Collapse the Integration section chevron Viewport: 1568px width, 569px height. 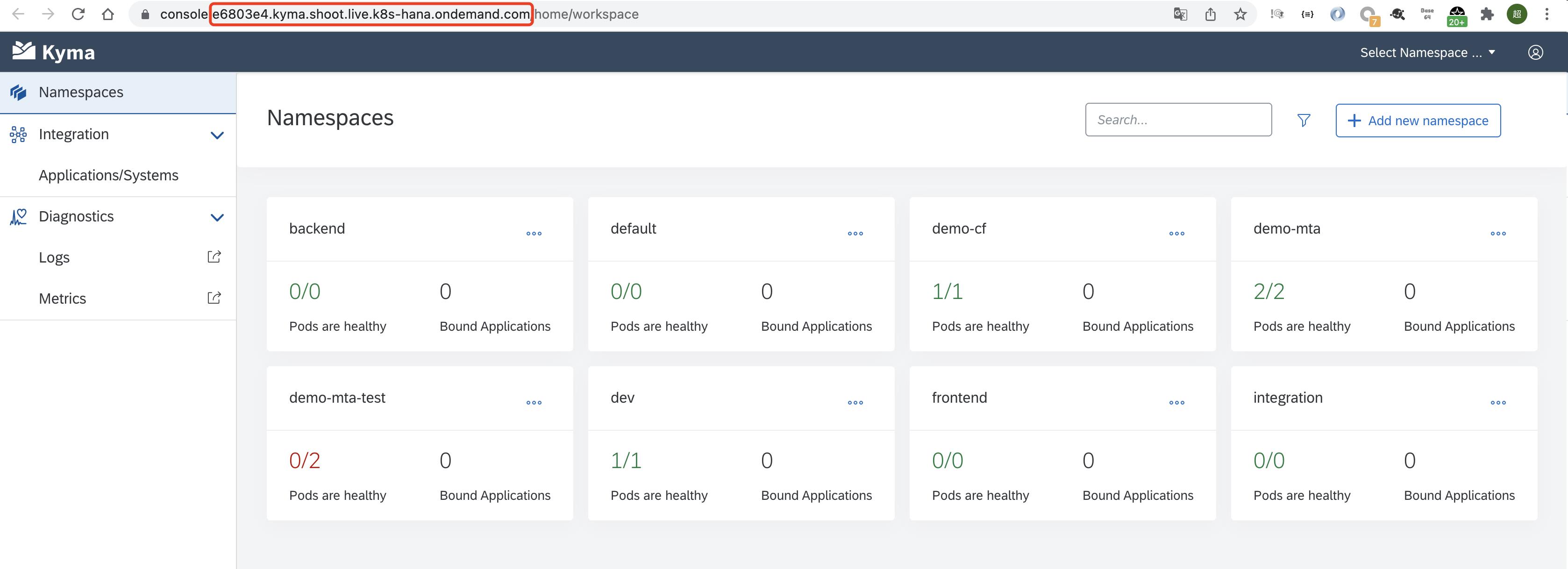coord(217,135)
